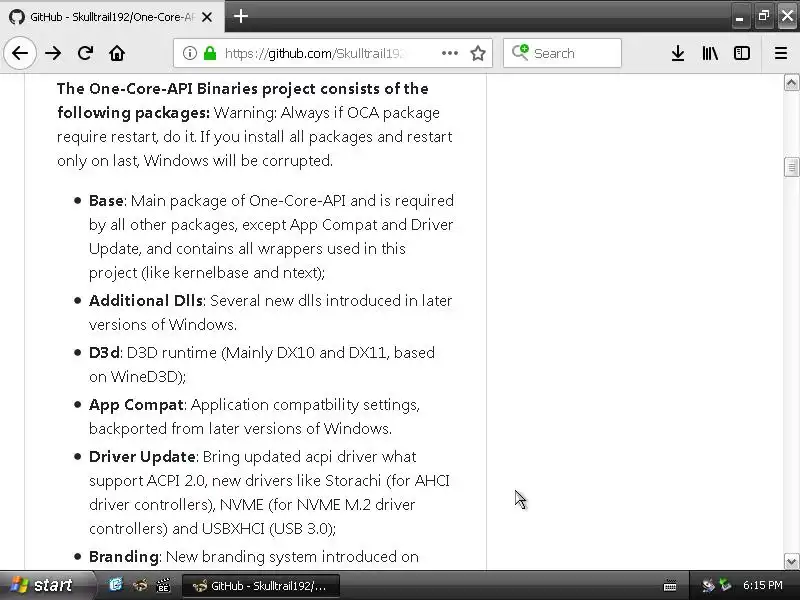The width and height of the screenshot is (800, 600).
Task: Minimize the browser window
Action: click(740, 17)
